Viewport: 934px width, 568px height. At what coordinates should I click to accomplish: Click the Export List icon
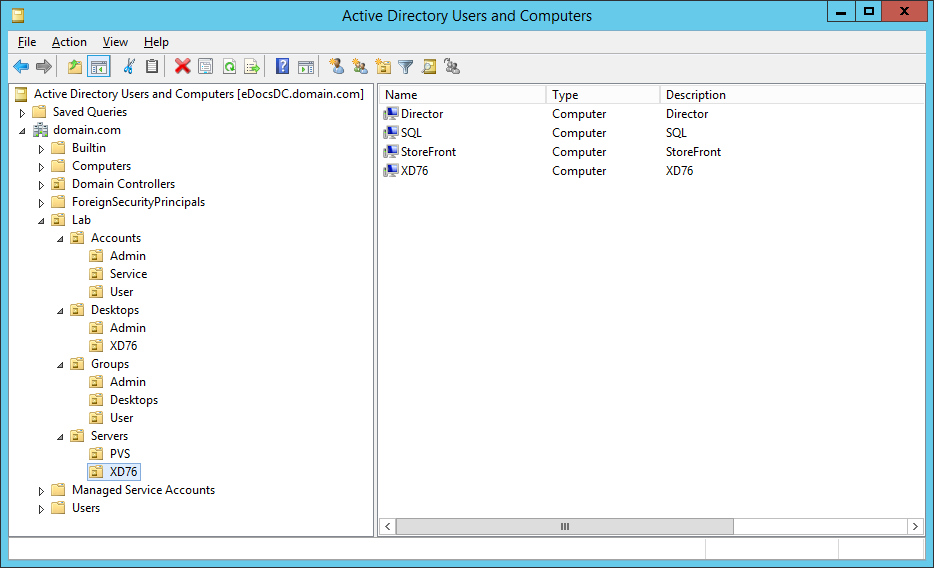coord(252,67)
